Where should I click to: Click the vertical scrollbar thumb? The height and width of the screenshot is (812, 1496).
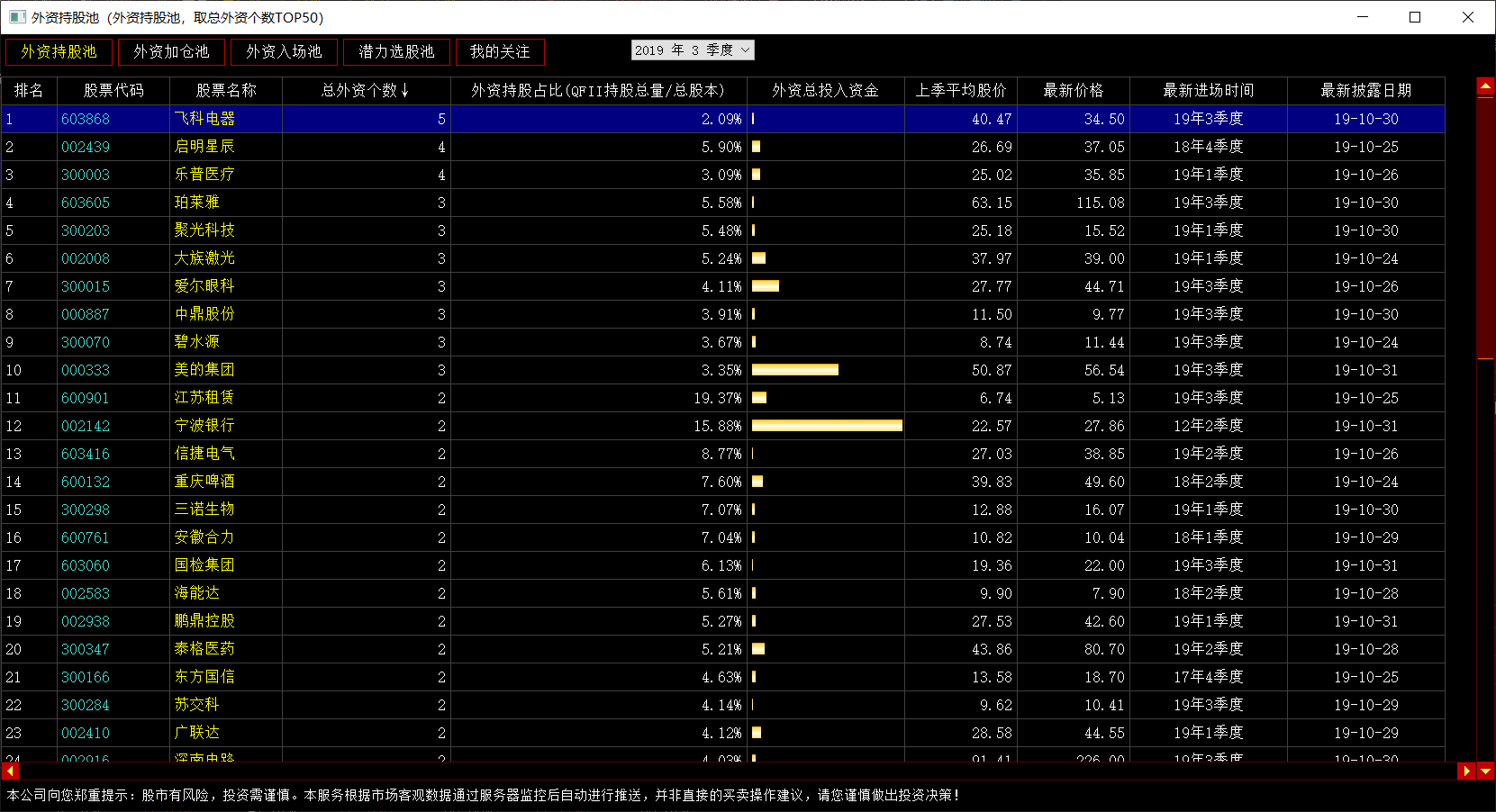tap(1485, 225)
